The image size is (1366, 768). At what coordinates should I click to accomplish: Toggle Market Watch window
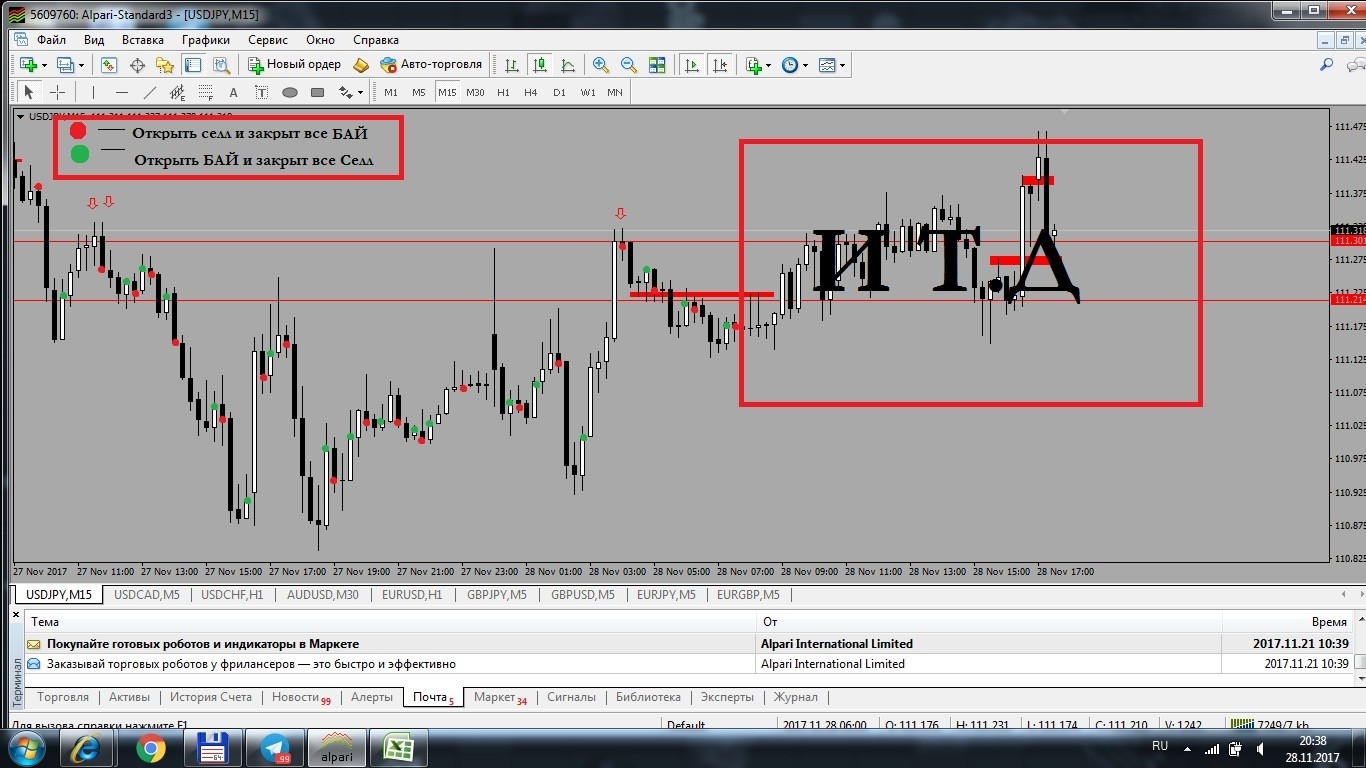pyautogui.click(x=107, y=65)
